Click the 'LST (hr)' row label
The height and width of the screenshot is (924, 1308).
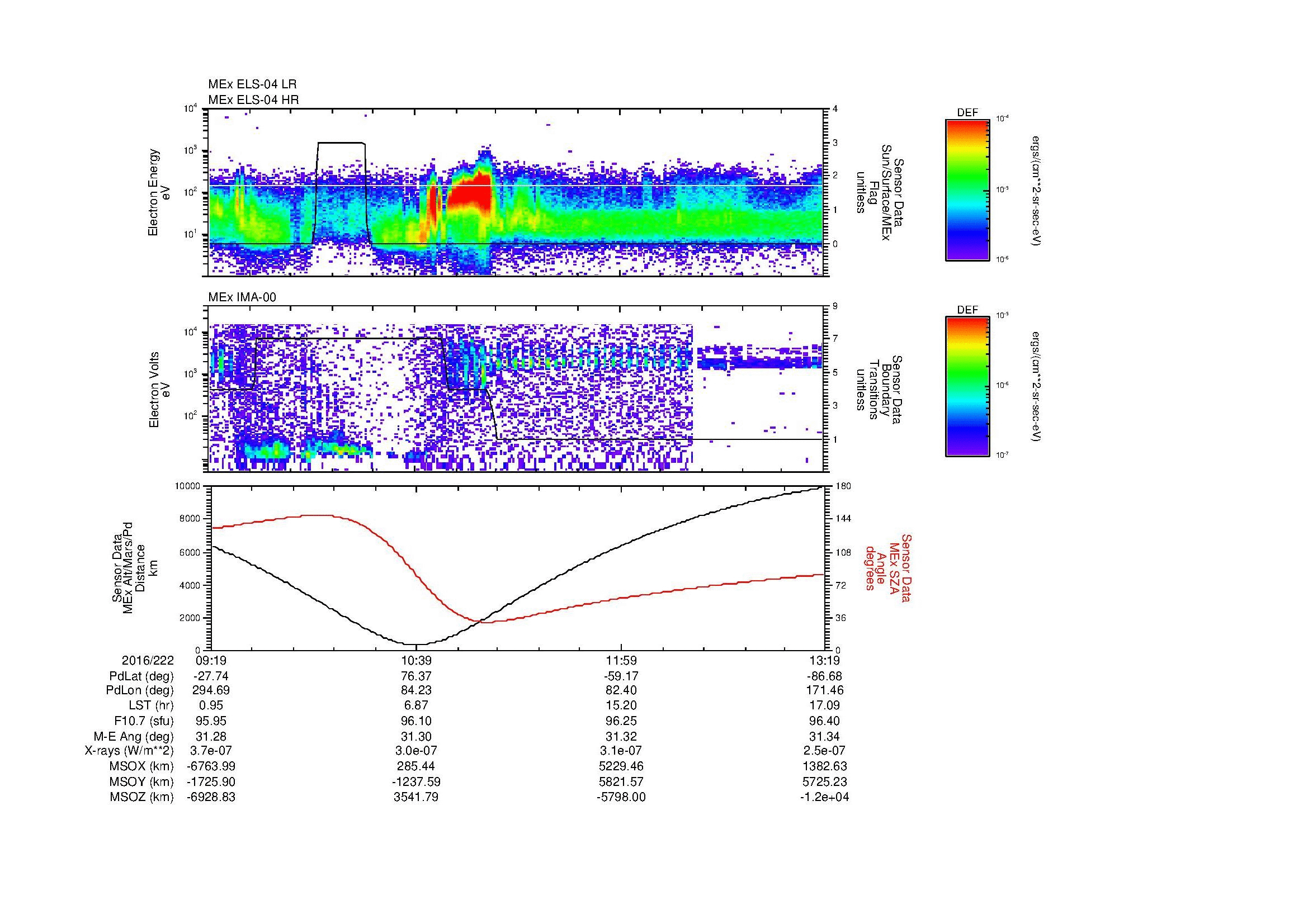tap(152, 706)
